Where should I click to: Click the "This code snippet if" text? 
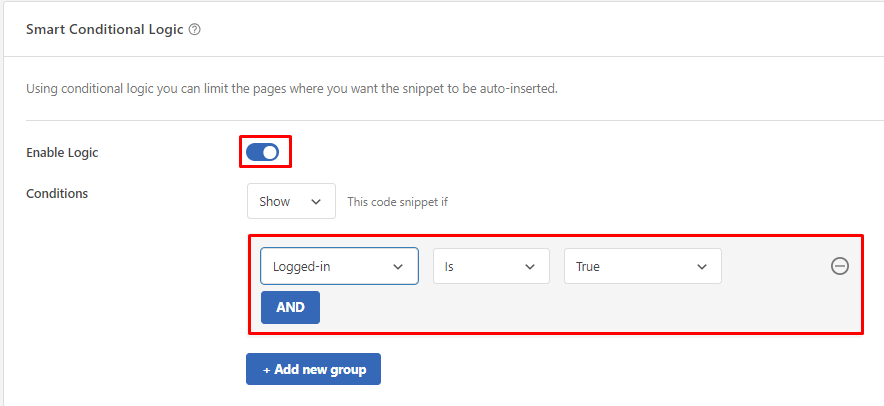point(397,202)
